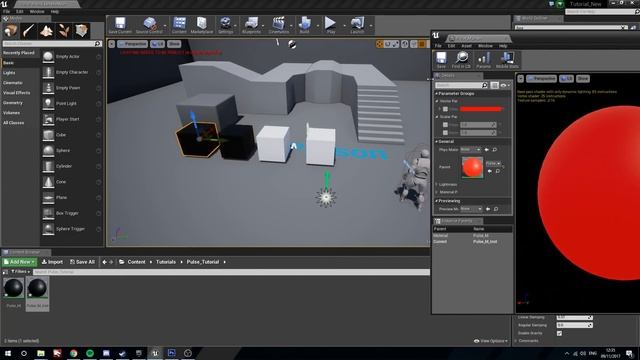Viewport: 640px width, 360px height.
Task: Open the Add New dropdown
Action: [x=19, y=262]
